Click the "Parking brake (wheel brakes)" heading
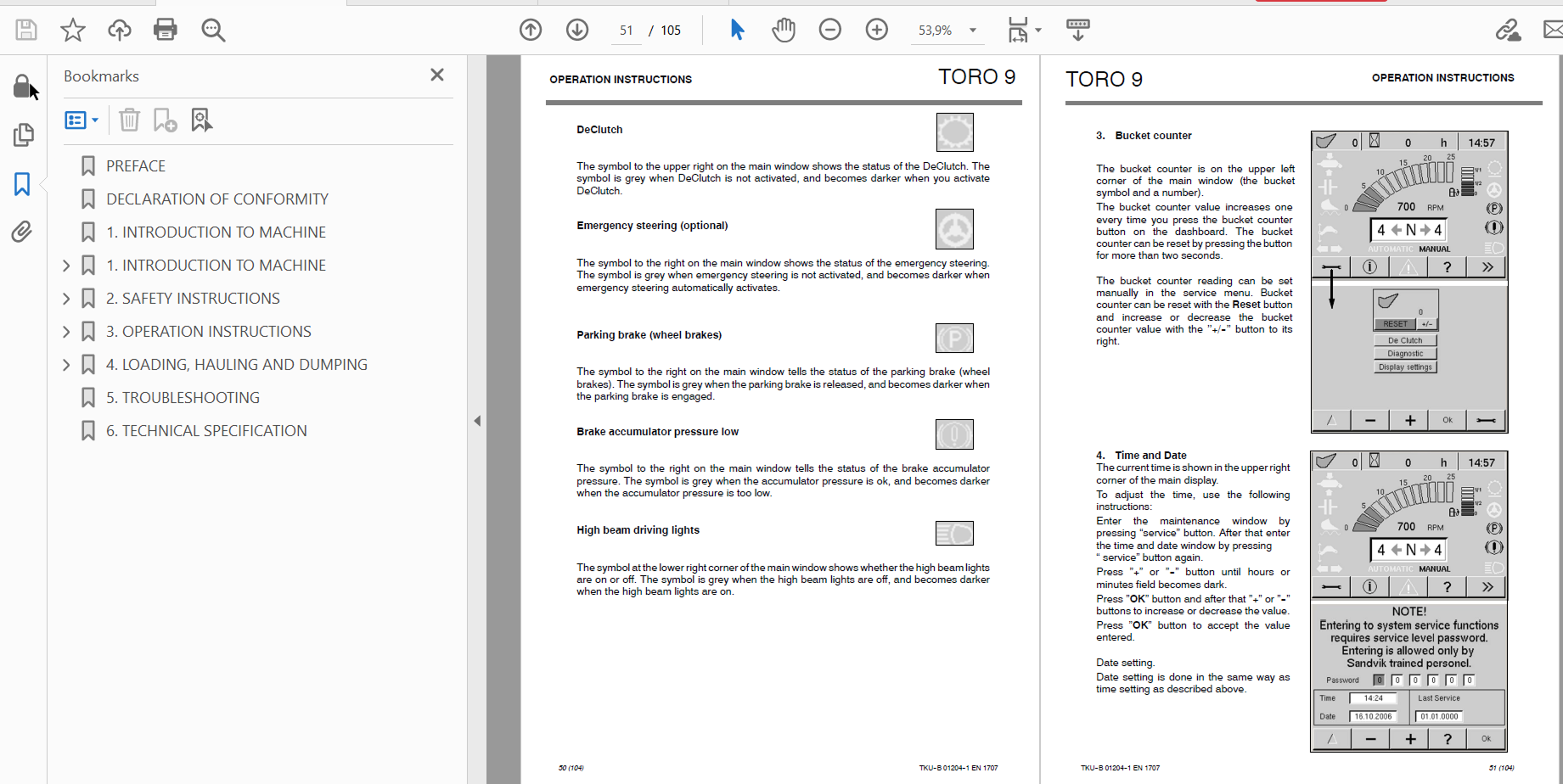Viewport: 1563px width, 784px height. tap(649, 335)
